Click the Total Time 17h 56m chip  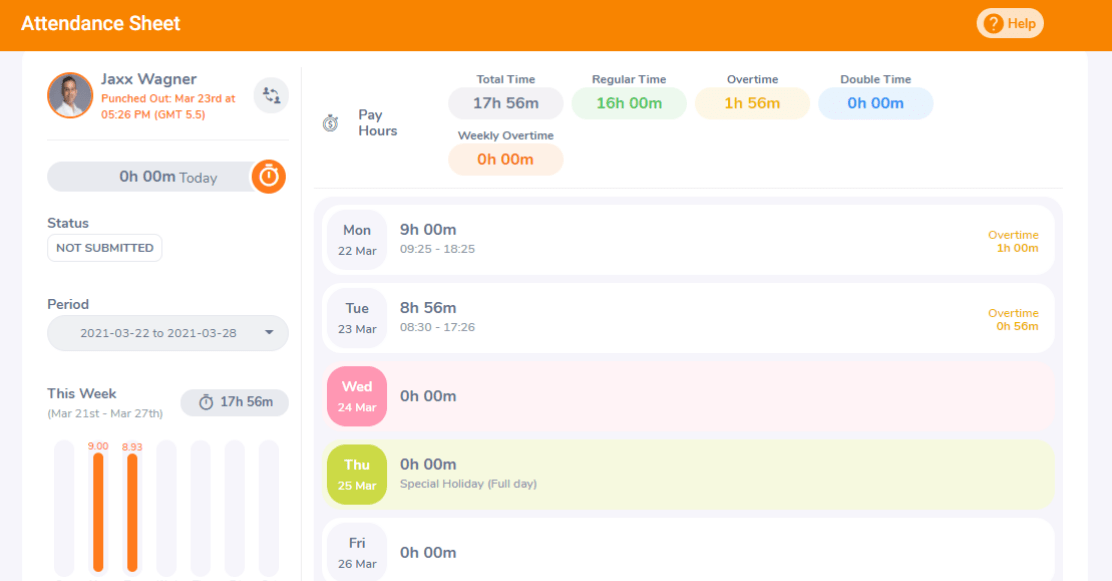[505, 102]
